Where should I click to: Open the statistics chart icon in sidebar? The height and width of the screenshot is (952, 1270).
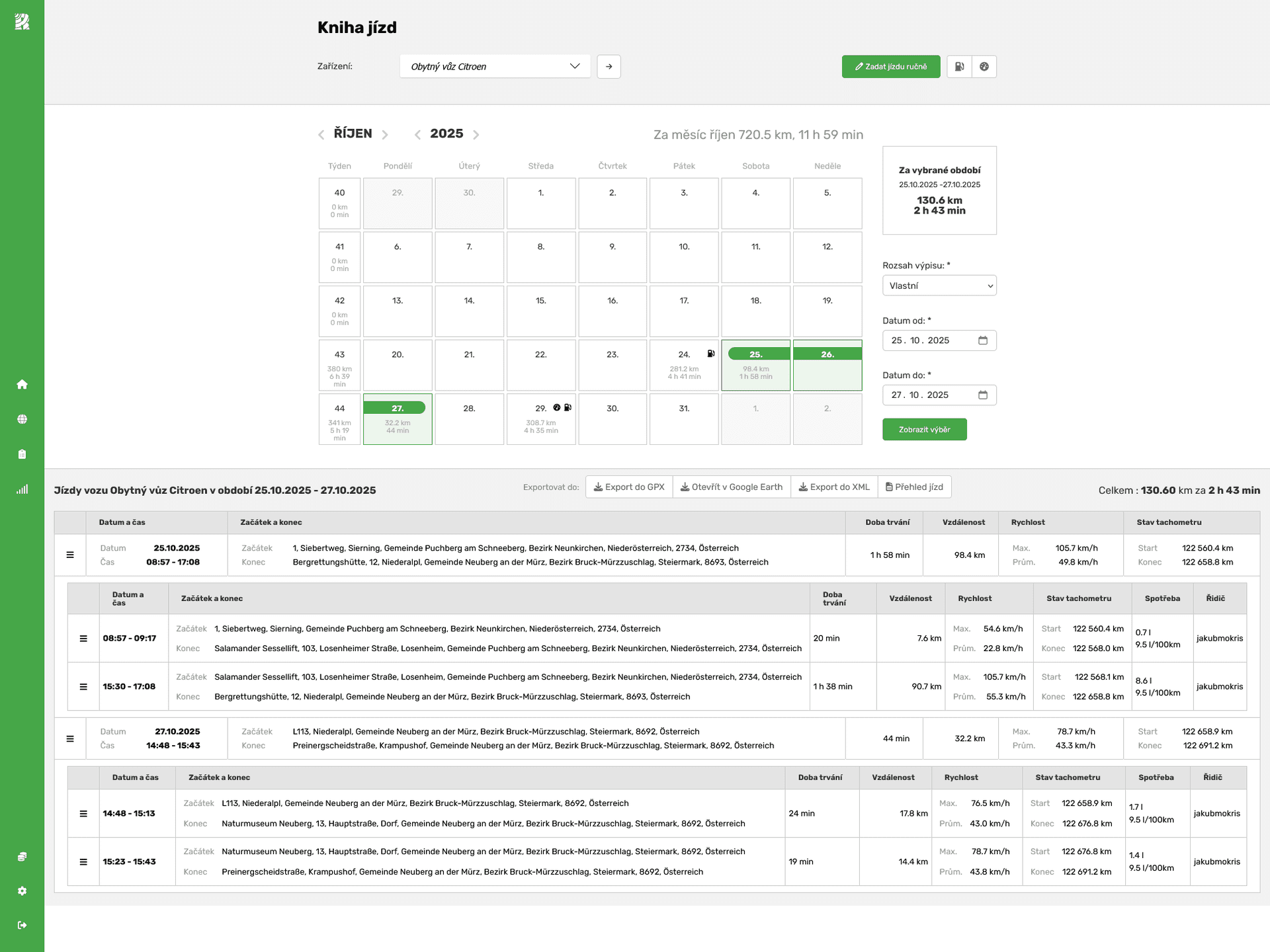(x=22, y=489)
